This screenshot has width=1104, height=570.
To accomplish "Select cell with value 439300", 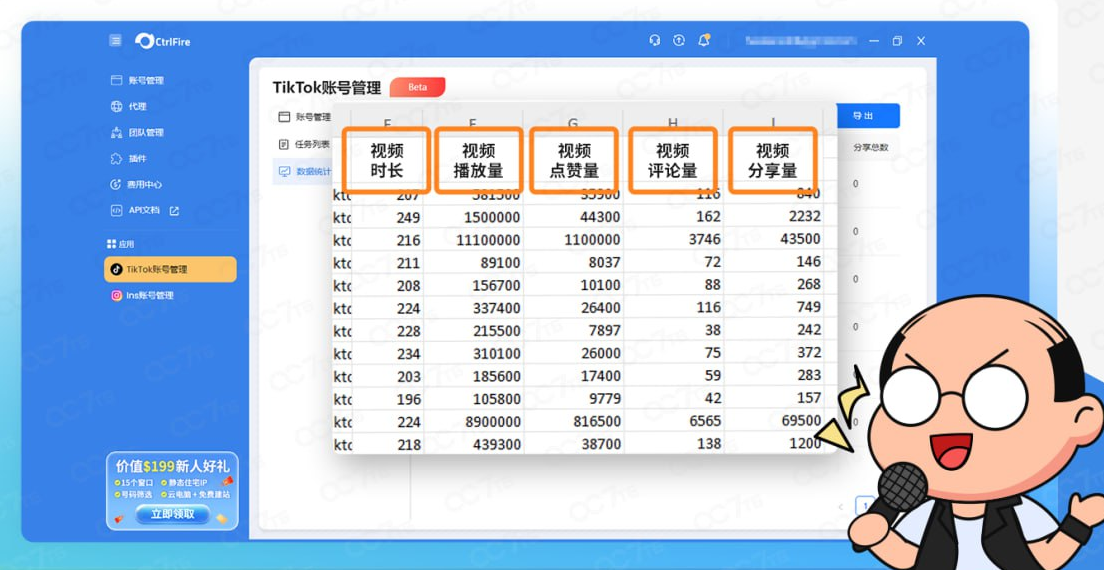I will tap(473, 443).
